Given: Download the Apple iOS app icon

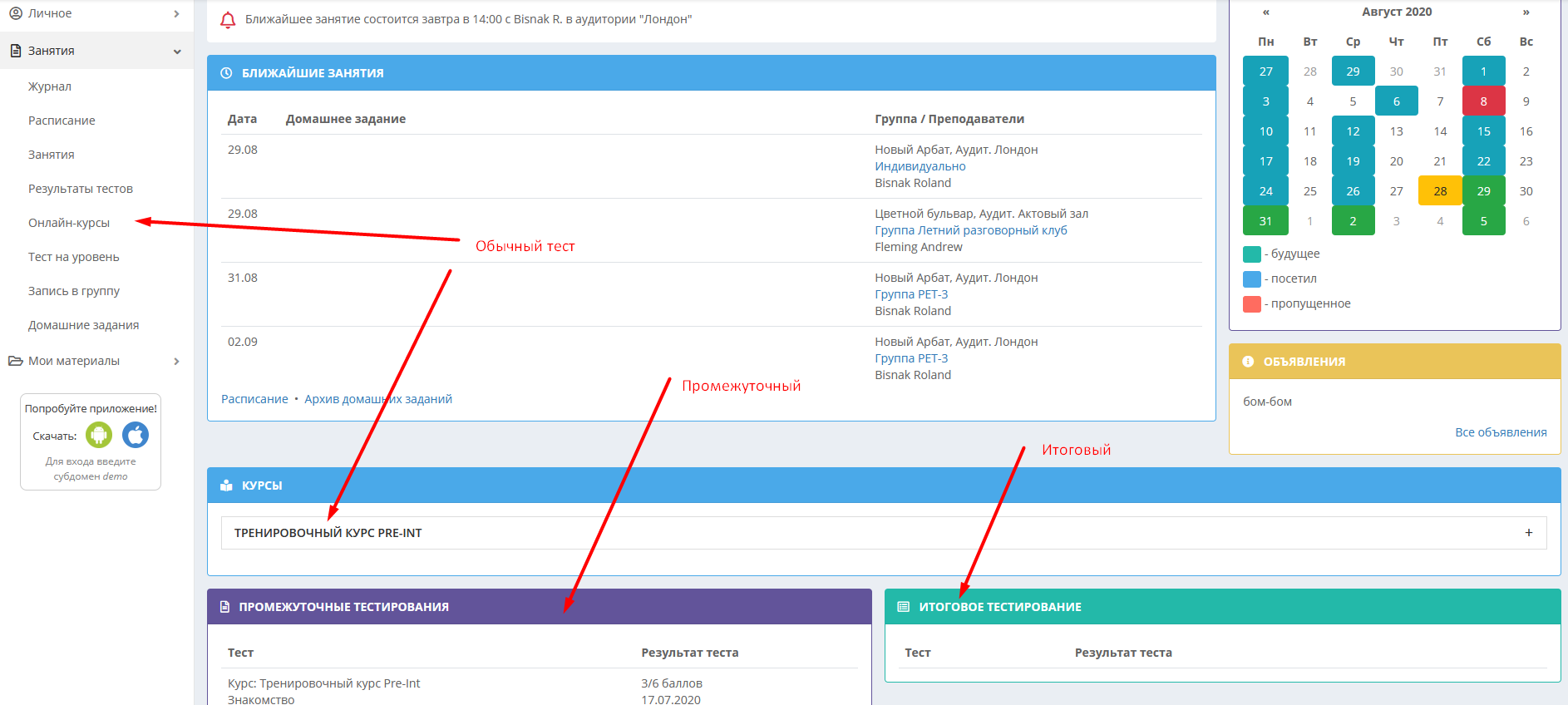Looking at the screenshot, I should click(x=136, y=435).
